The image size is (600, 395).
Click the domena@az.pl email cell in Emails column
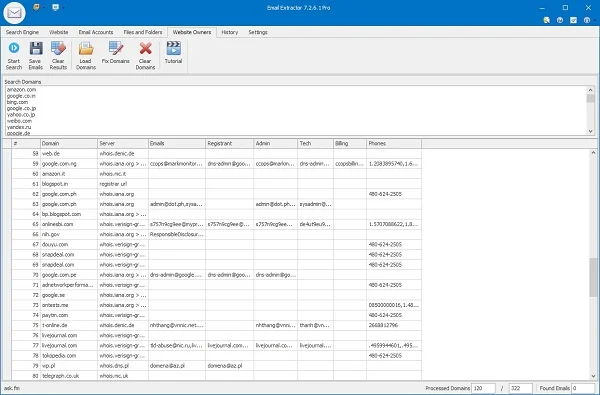pos(177,366)
